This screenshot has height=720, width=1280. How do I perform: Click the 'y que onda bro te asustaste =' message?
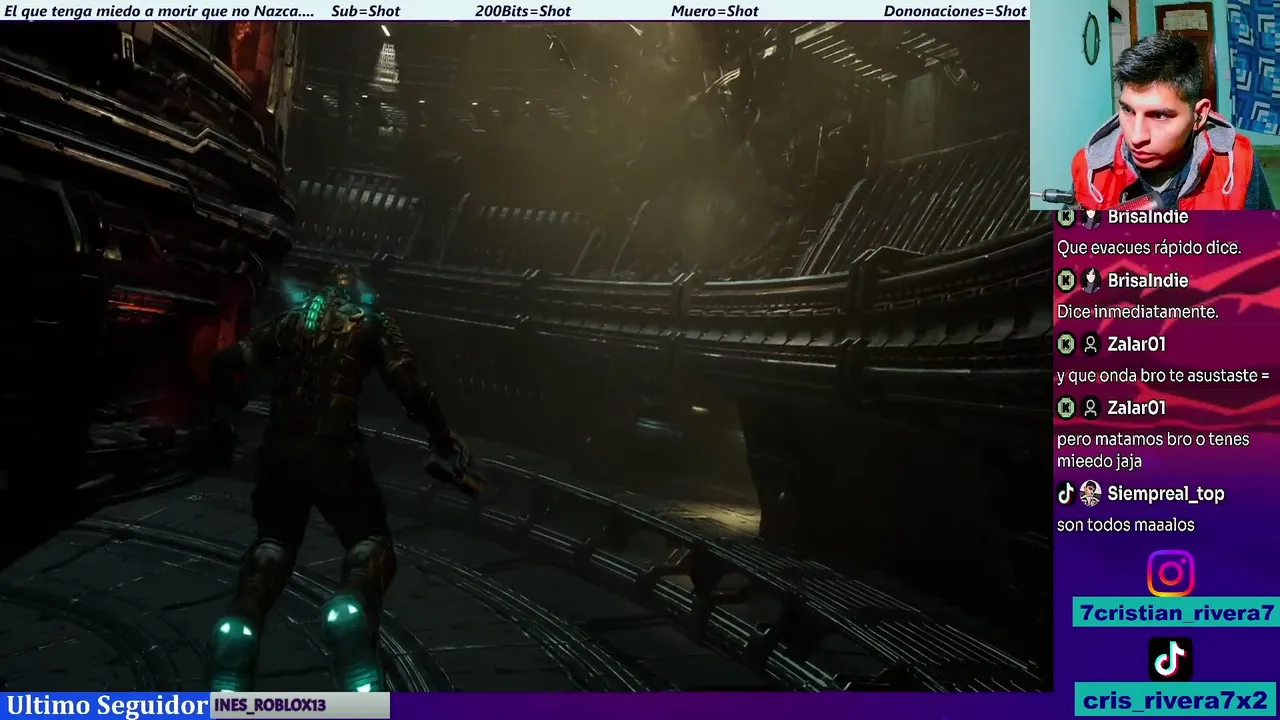click(x=1163, y=376)
